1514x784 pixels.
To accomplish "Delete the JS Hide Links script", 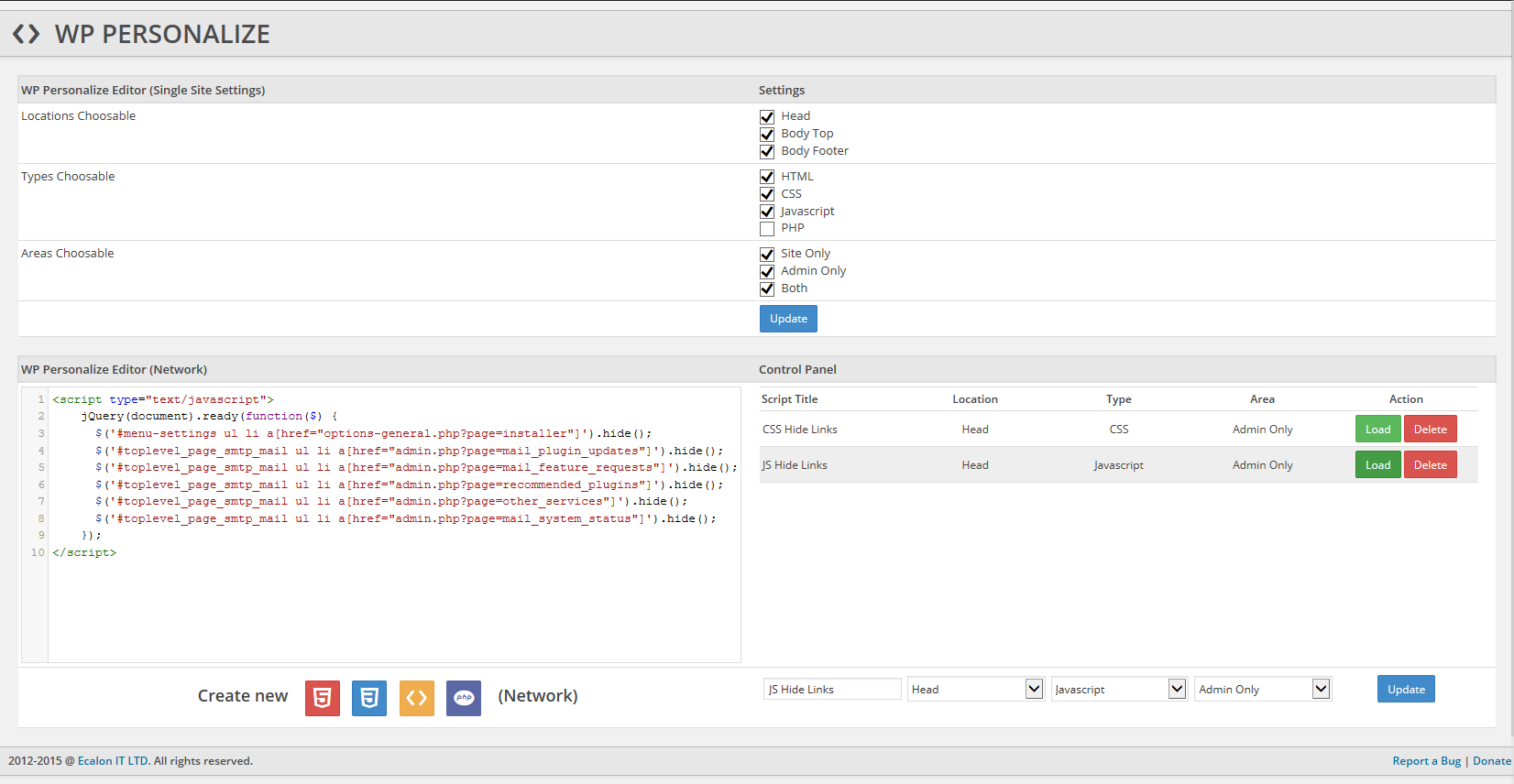I will coord(1430,464).
